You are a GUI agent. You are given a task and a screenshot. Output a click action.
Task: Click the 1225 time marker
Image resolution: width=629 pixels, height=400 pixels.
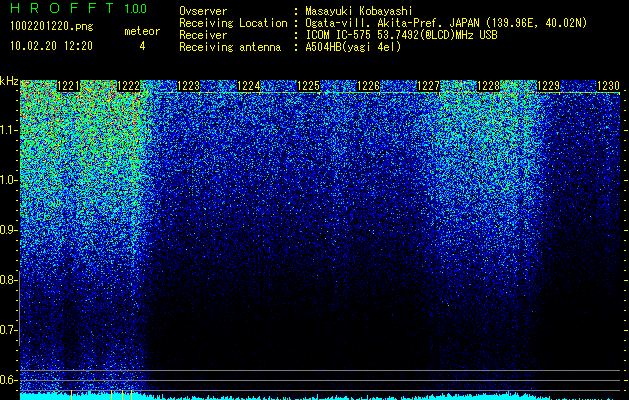click(x=308, y=86)
